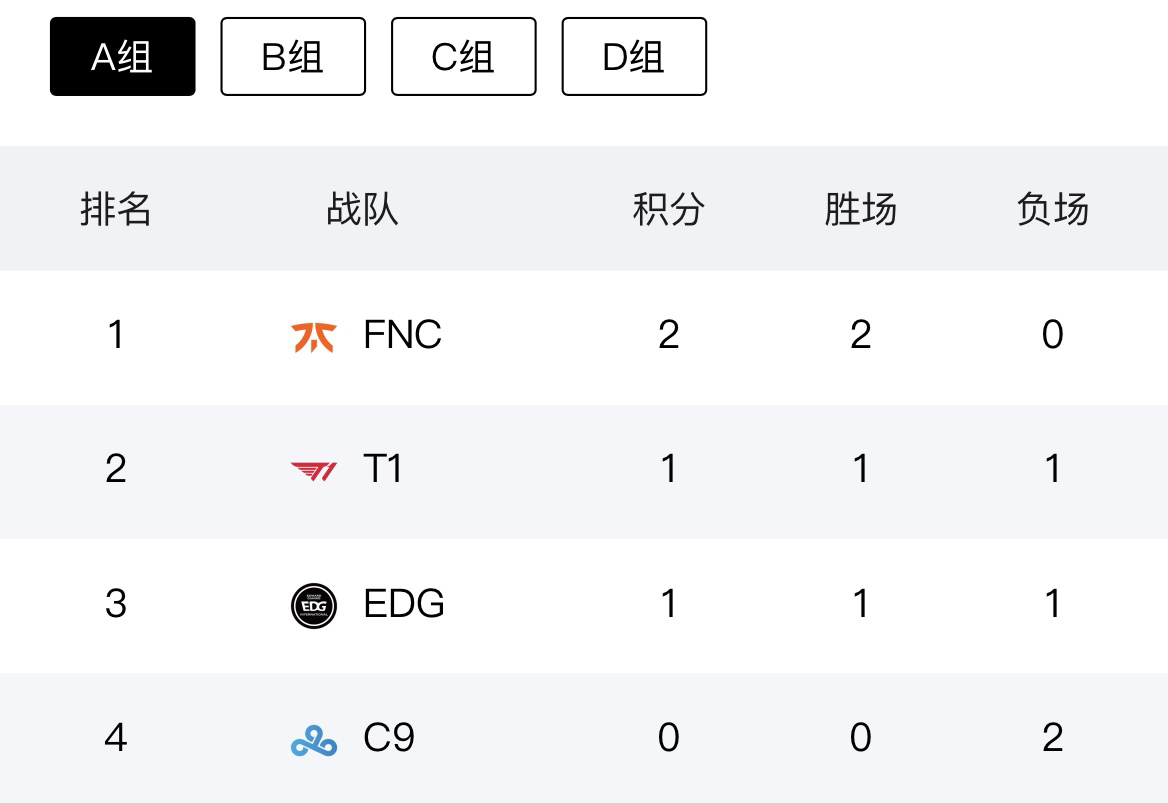Open the C组 group standings
The height and width of the screenshot is (803, 1168).
[x=464, y=57]
